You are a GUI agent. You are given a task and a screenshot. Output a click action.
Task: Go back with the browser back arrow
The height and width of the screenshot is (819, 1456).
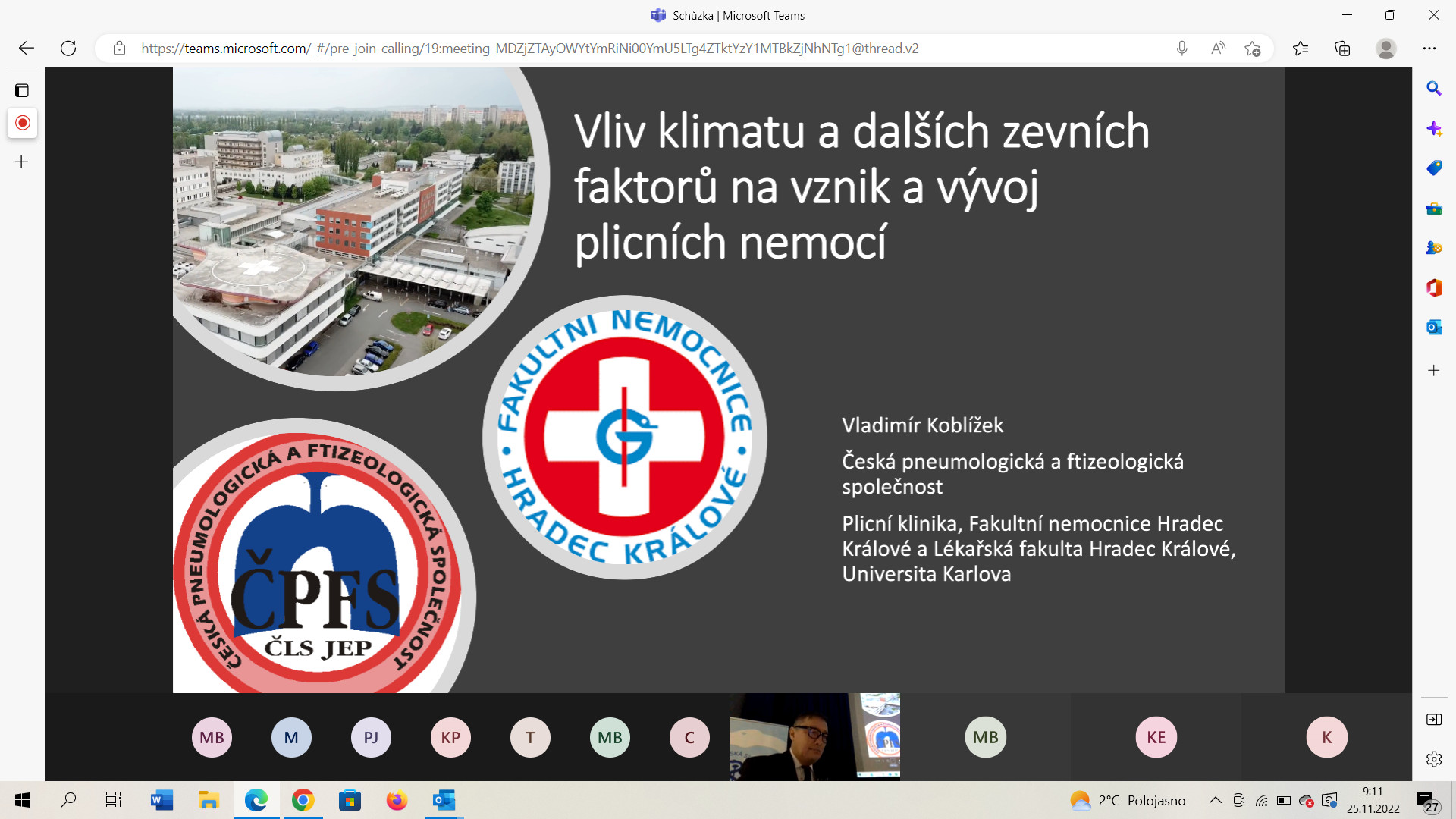tap(27, 49)
